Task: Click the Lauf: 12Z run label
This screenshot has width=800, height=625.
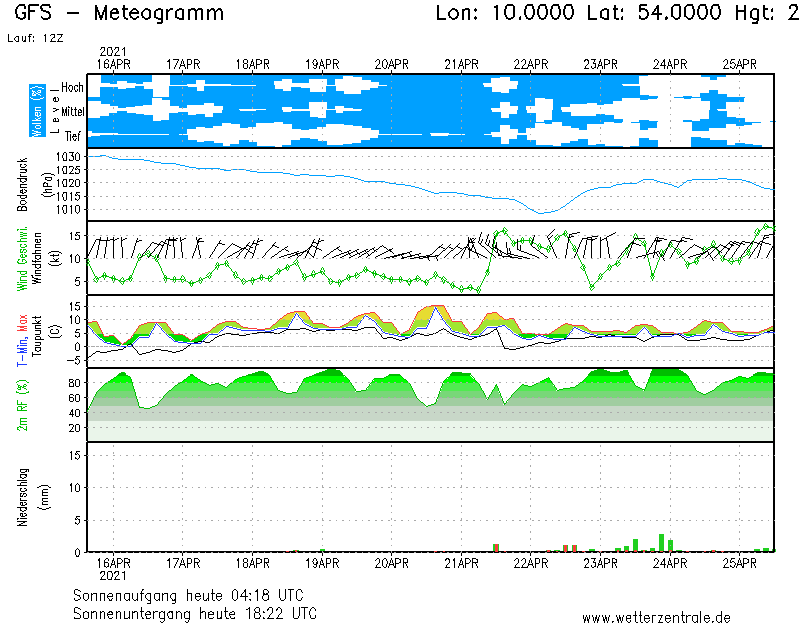Action: 35,38
